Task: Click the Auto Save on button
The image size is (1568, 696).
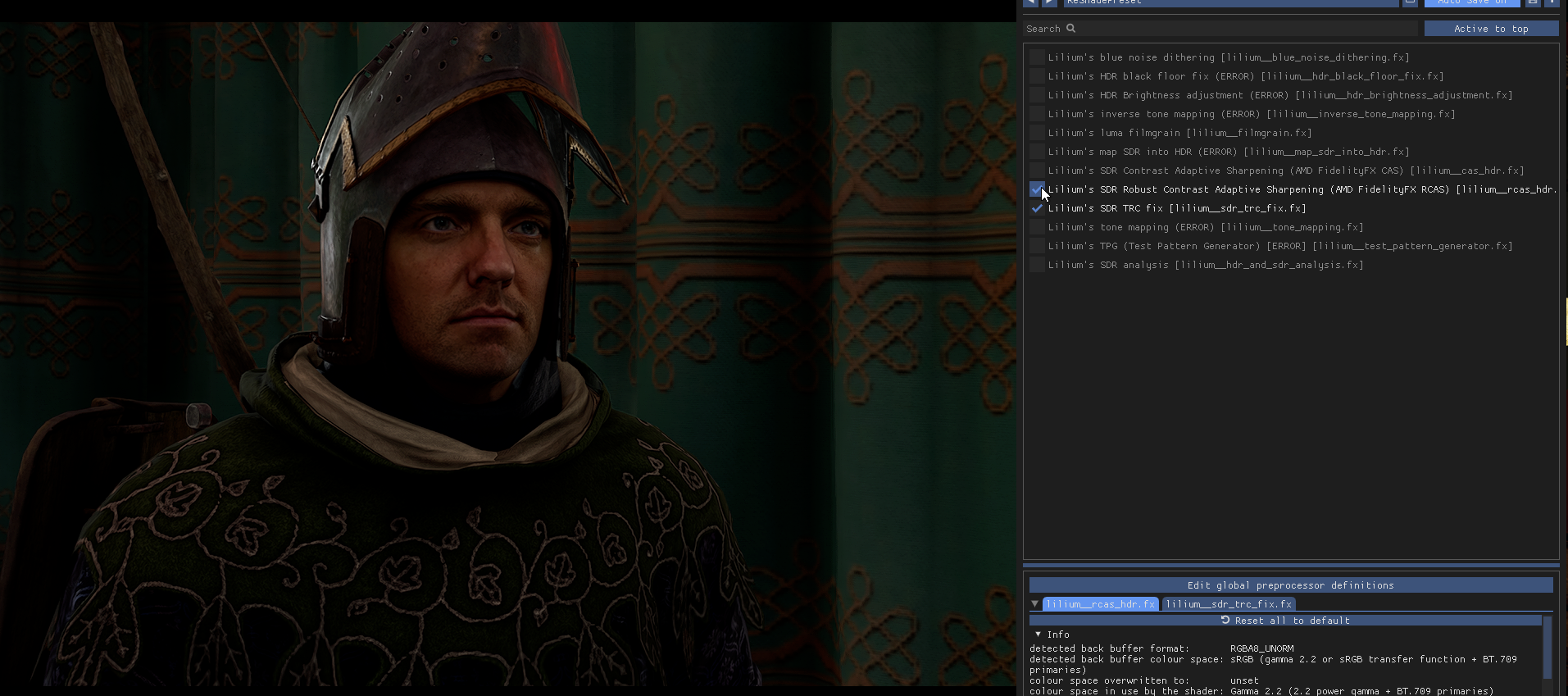Action: coord(1472,2)
